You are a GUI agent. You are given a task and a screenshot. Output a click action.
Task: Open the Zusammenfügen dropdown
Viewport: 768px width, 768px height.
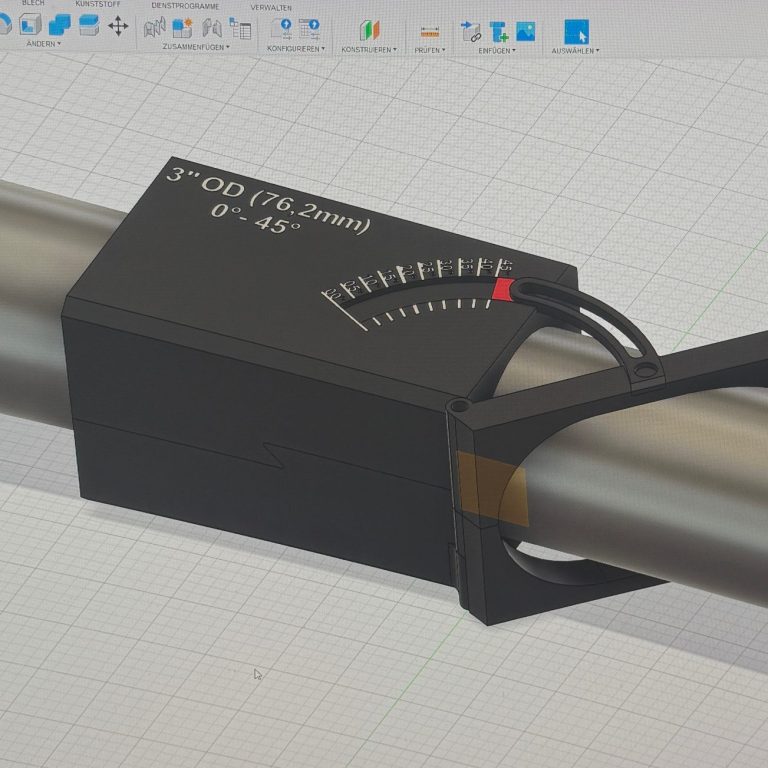[196, 47]
